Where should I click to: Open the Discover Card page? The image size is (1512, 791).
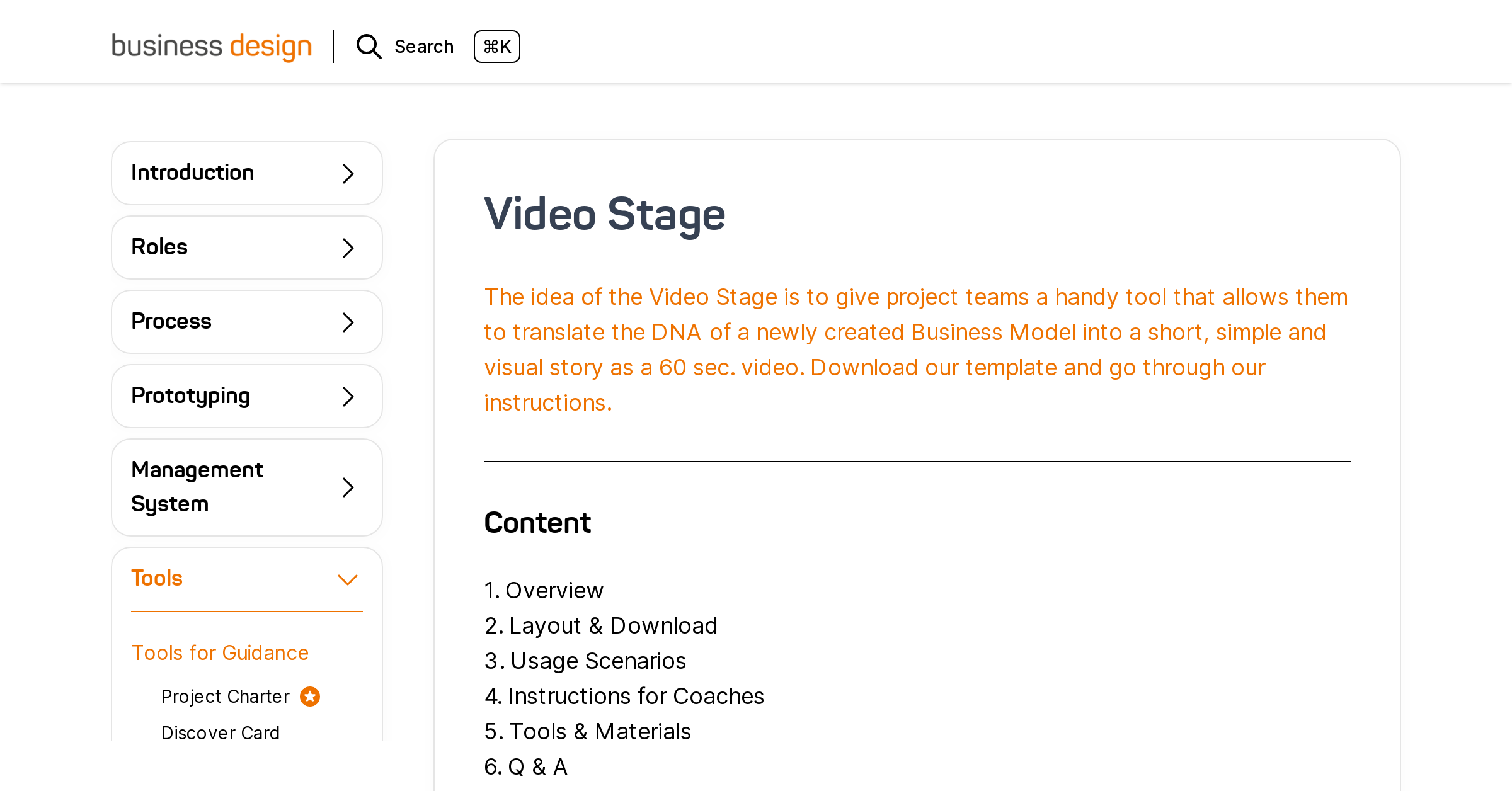(220, 732)
